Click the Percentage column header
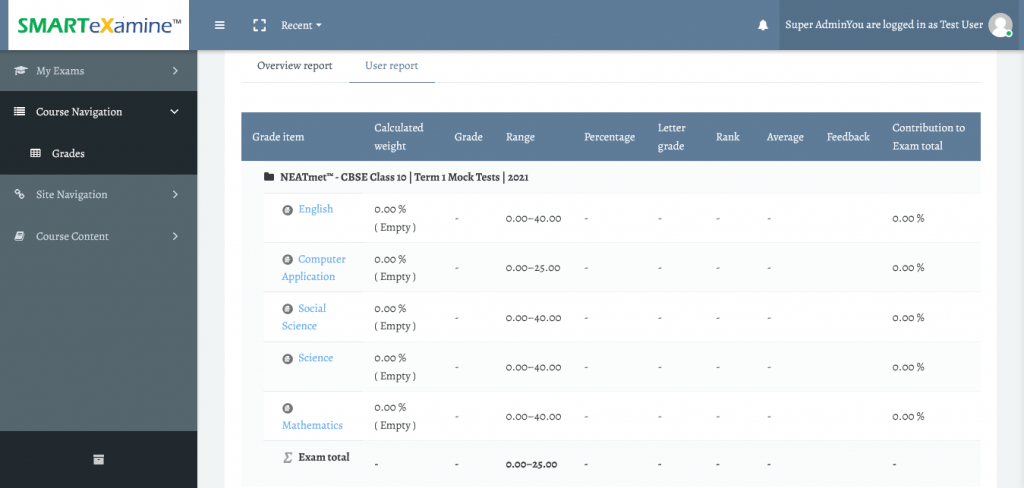The height and width of the screenshot is (488, 1024). [x=609, y=137]
